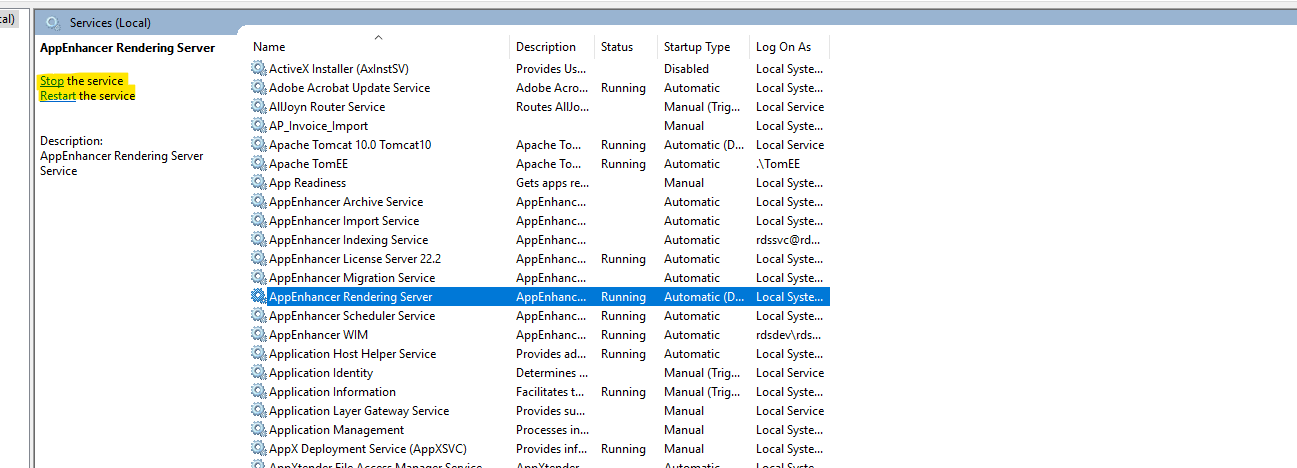Click gear icon for Application Identity
The width and height of the screenshot is (1297, 468).
point(259,373)
